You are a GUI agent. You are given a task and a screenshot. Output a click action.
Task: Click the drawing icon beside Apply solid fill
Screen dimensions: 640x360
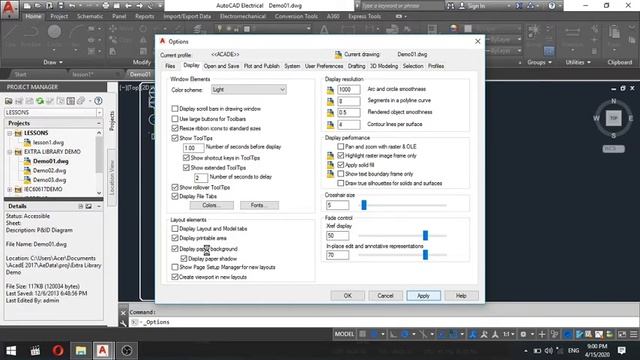pos(330,165)
